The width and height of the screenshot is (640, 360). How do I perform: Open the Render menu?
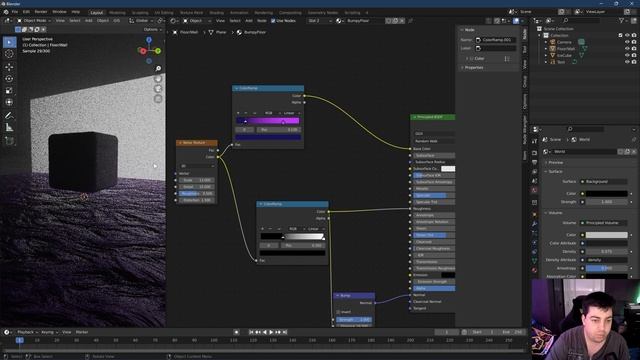(41, 12)
